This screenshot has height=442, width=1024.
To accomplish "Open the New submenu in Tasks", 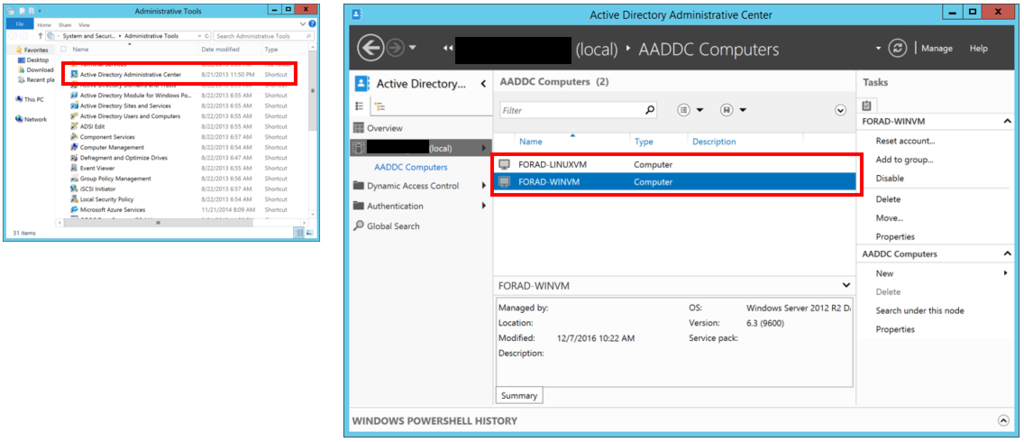I will click(884, 274).
